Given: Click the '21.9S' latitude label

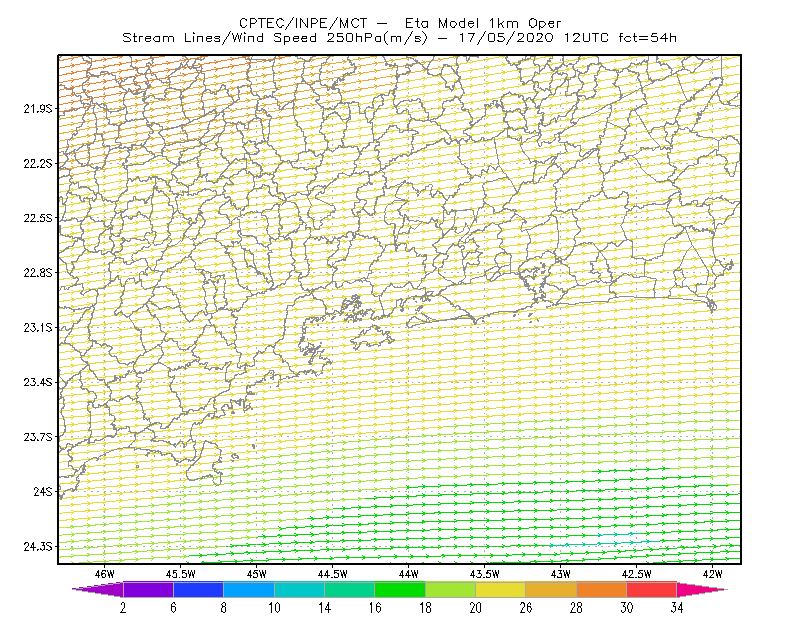Looking at the screenshot, I should pos(38,109).
